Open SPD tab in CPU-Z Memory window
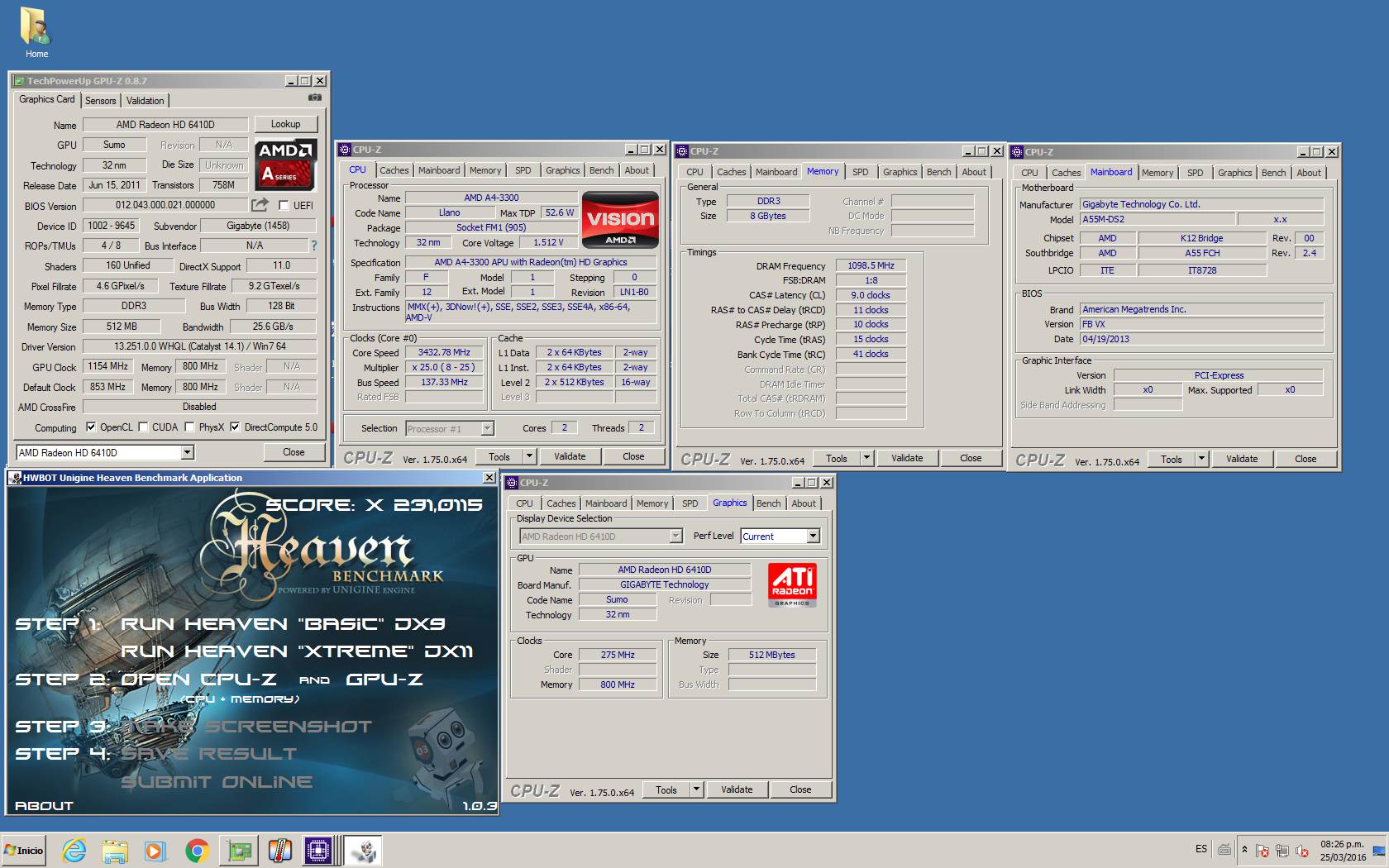1389x868 pixels. [x=861, y=172]
